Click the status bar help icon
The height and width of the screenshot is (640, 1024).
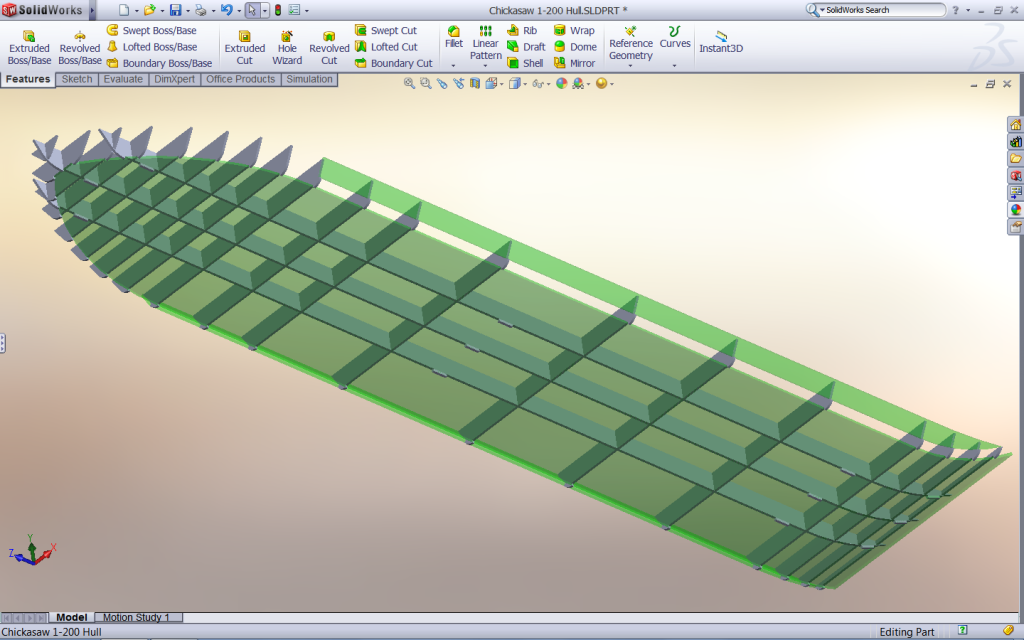tap(963, 630)
